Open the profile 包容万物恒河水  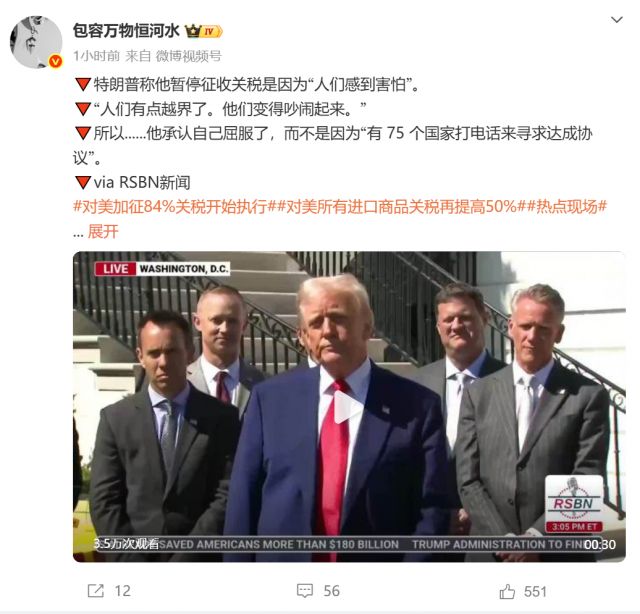point(126,31)
